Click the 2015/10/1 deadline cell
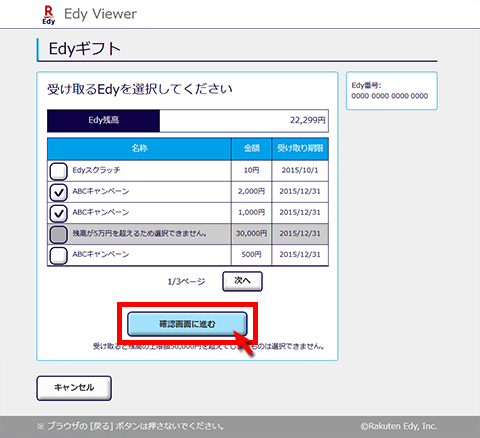 tap(300, 171)
